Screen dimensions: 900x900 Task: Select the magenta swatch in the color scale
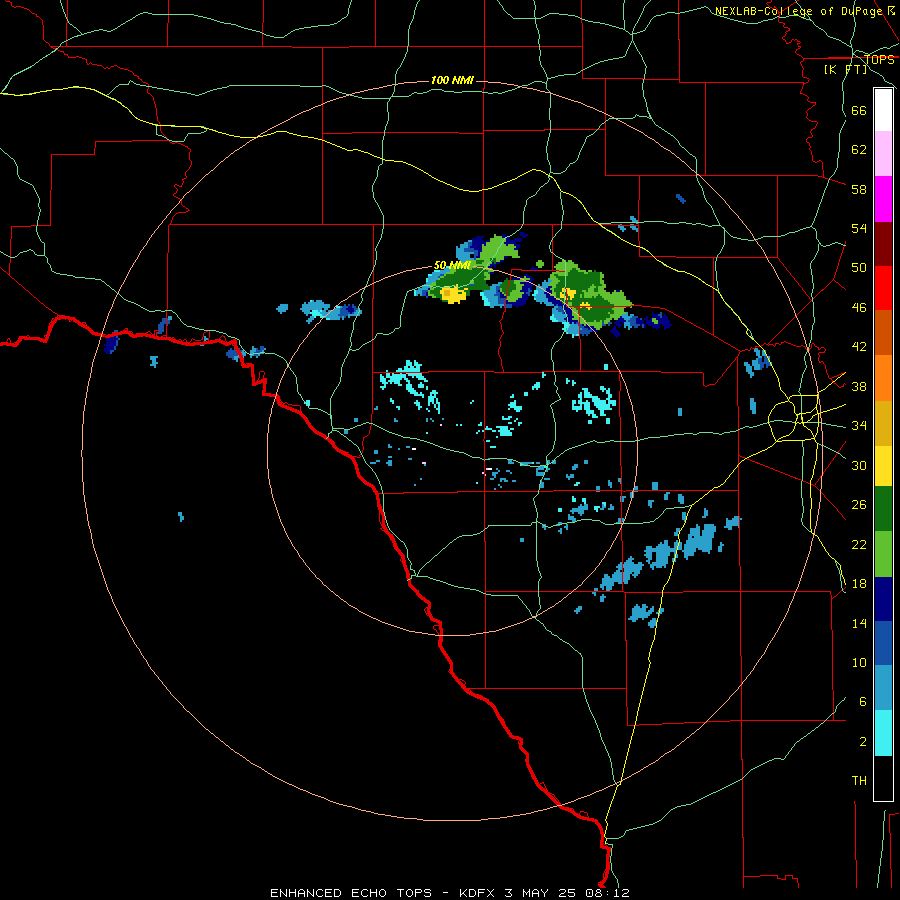point(883,199)
